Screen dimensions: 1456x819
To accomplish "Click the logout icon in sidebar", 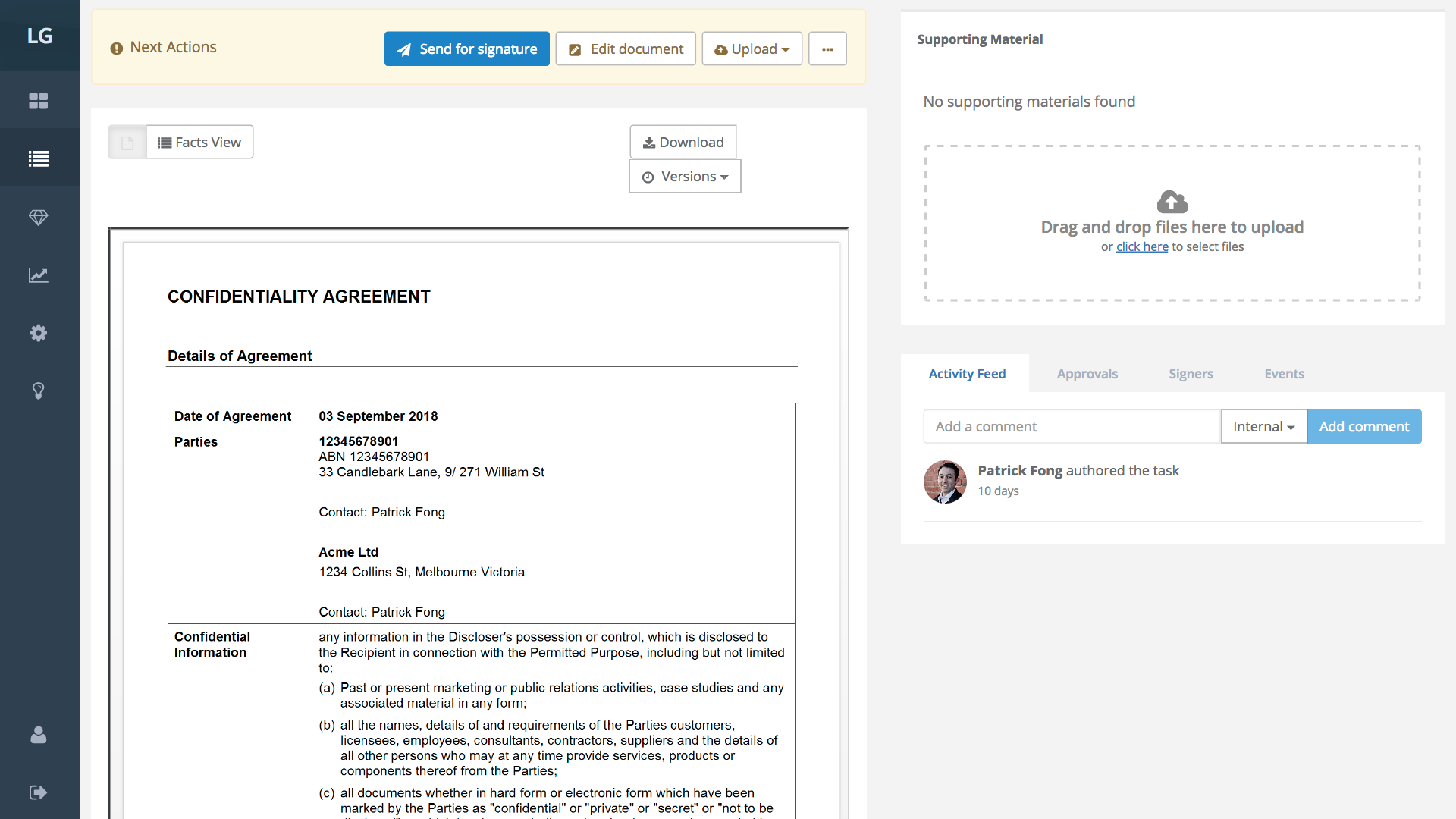I will pyautogui.click(x=39, y=792).
